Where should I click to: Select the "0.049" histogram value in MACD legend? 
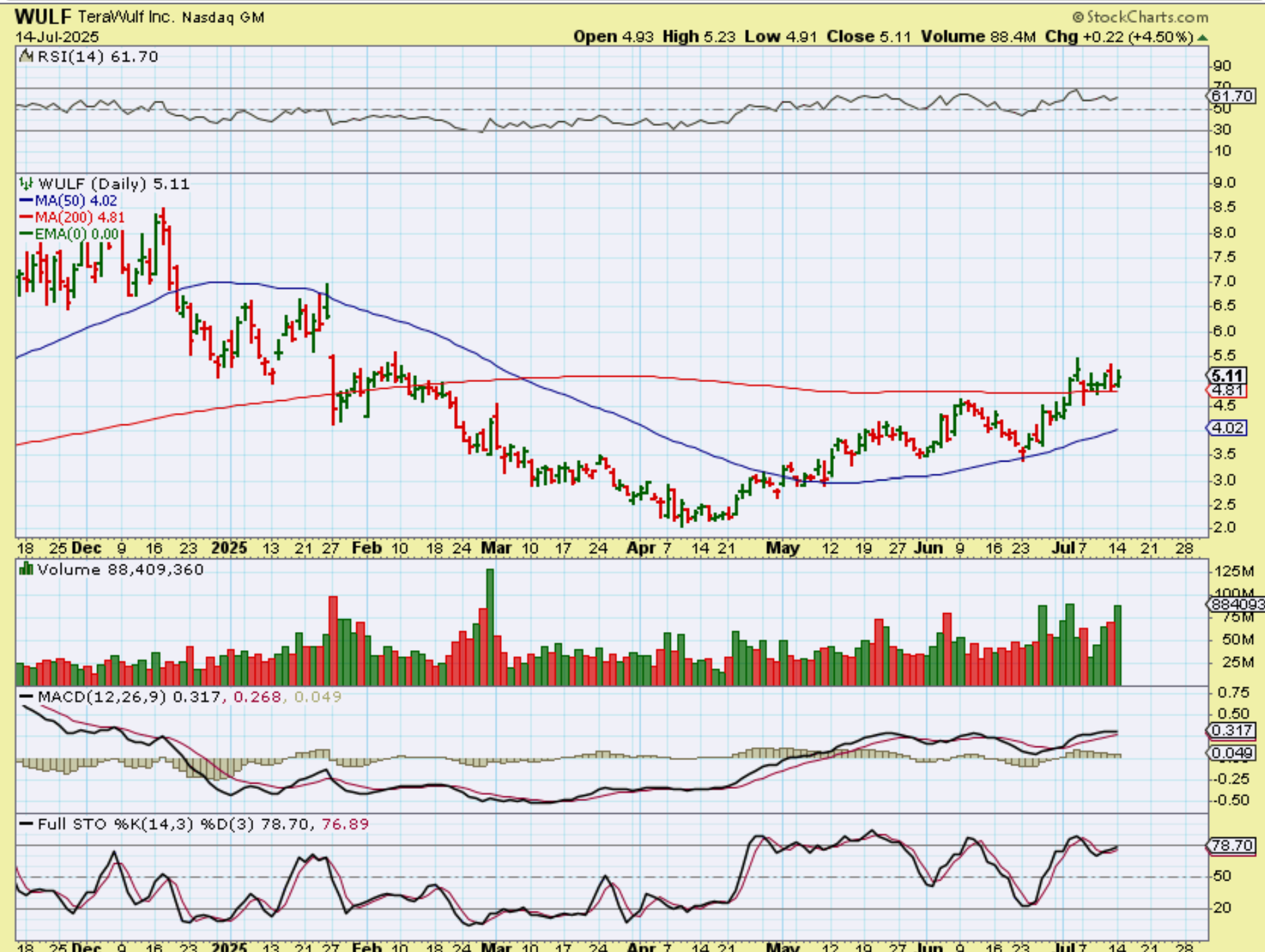click(x=318, y=697)
